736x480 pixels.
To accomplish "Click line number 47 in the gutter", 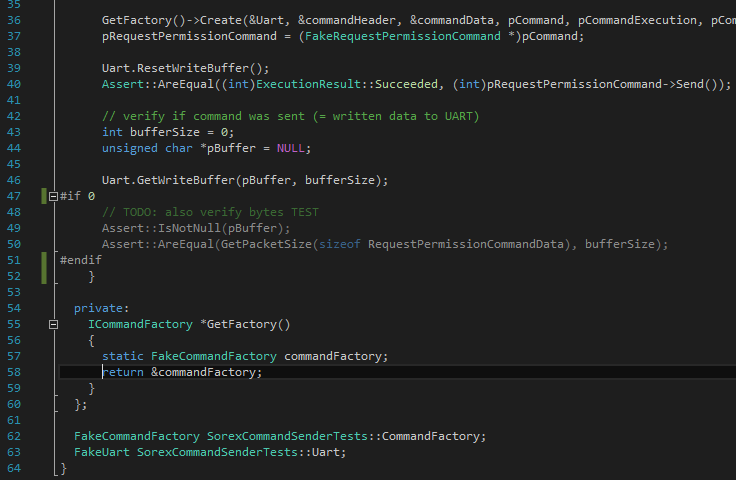I will [x=14, y=196].
